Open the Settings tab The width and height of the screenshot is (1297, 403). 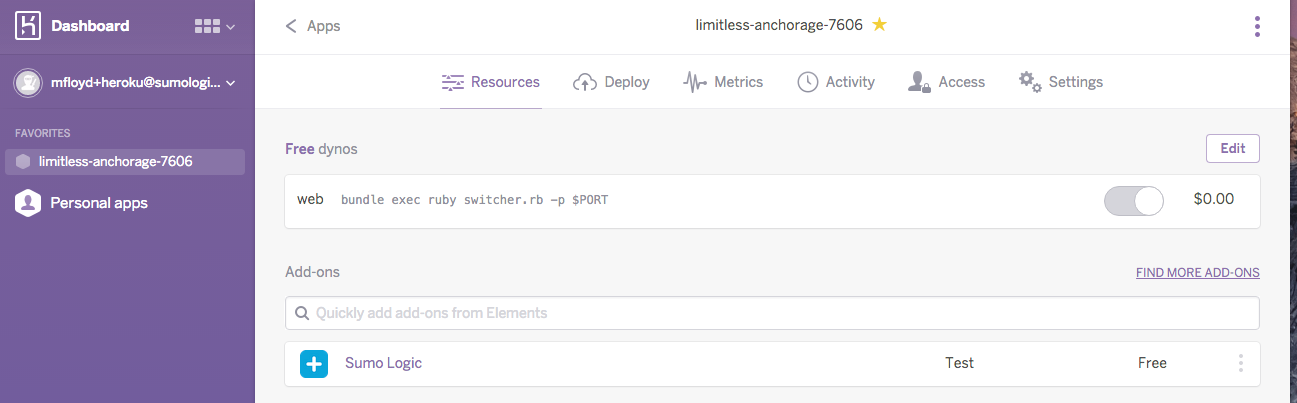1060,82
